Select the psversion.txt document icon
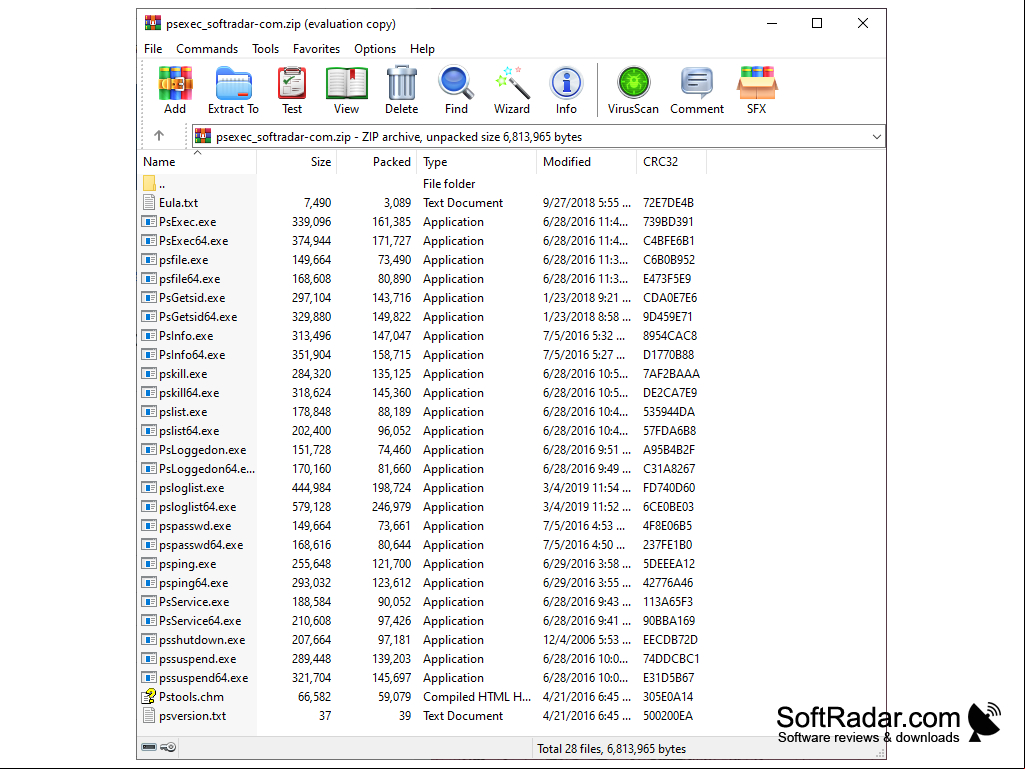 pyautogui.click(x=149, y=715)
